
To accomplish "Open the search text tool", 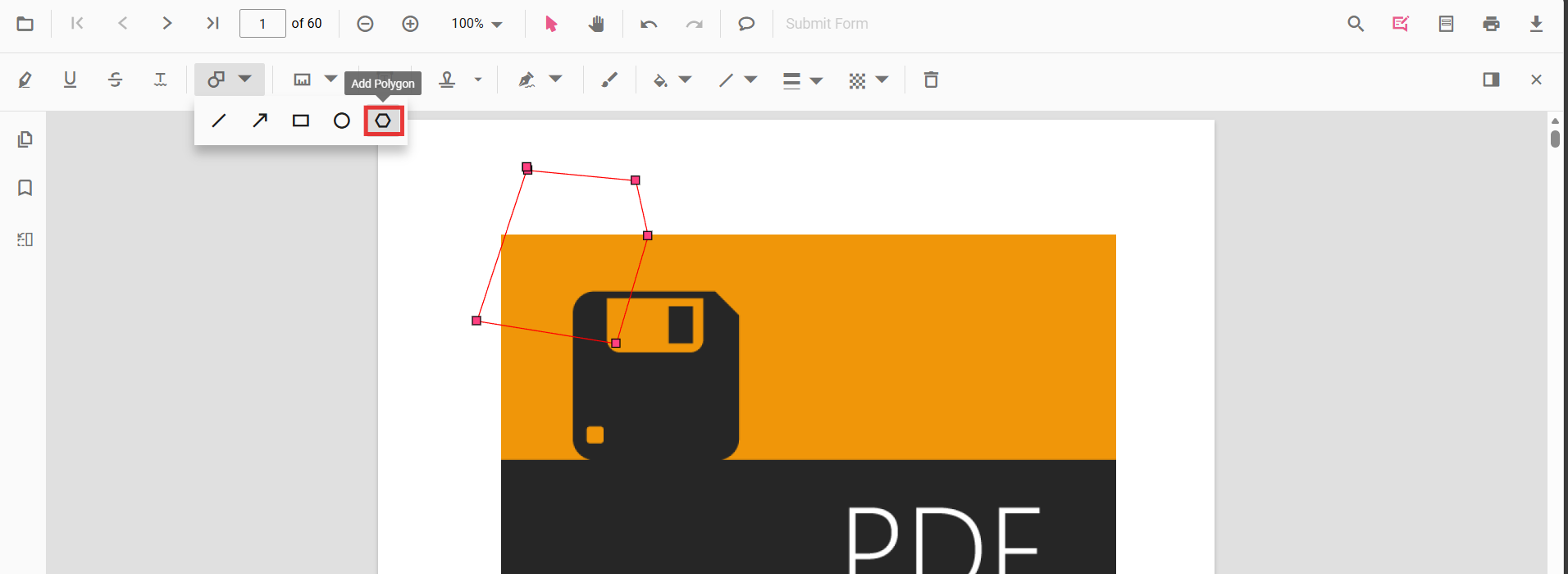I will pyautogui.click(x=1356, y=24).
